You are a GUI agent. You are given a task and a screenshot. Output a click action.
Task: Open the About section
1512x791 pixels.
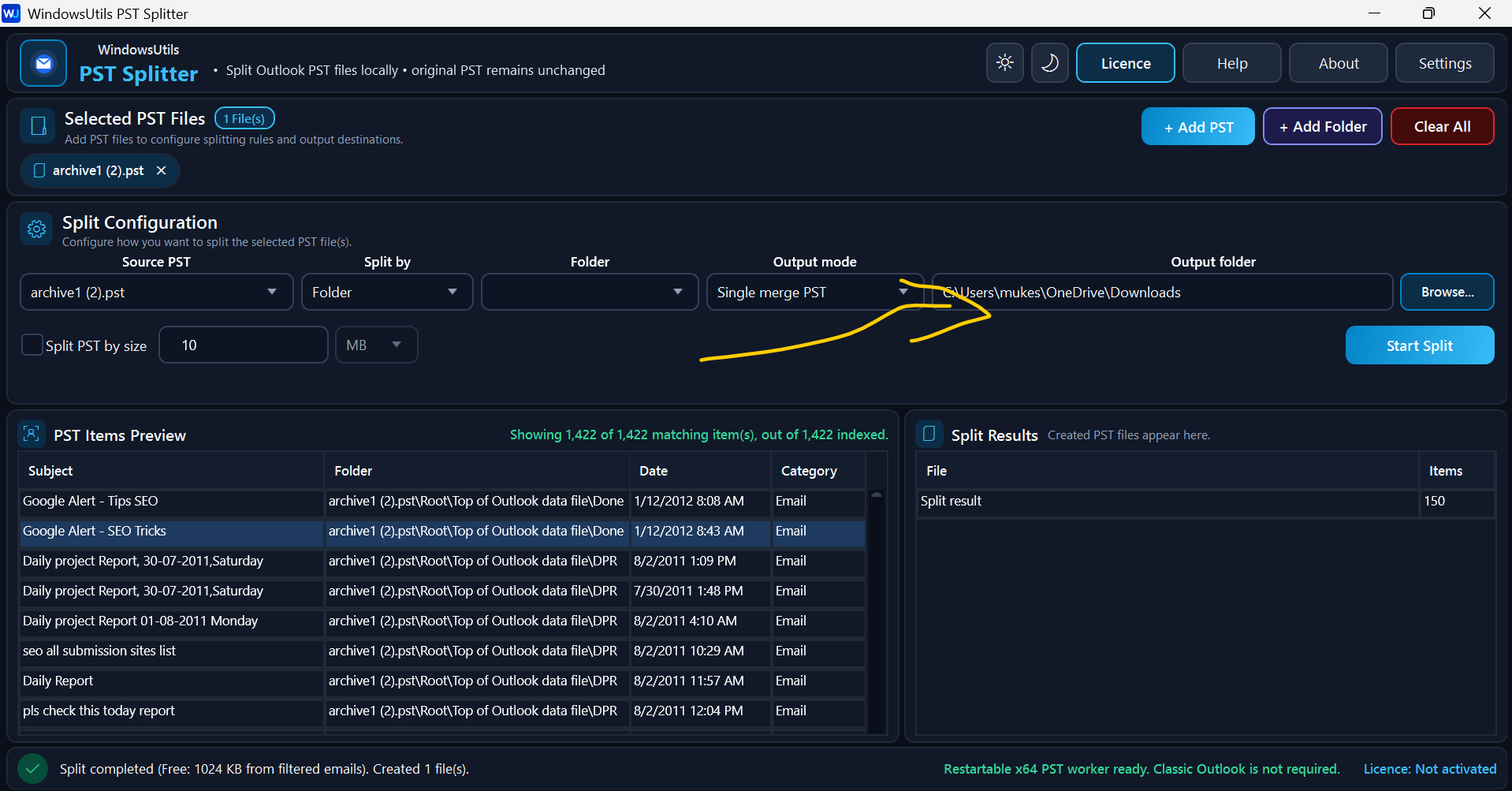pyautogui.click(x=1339, y=63)
